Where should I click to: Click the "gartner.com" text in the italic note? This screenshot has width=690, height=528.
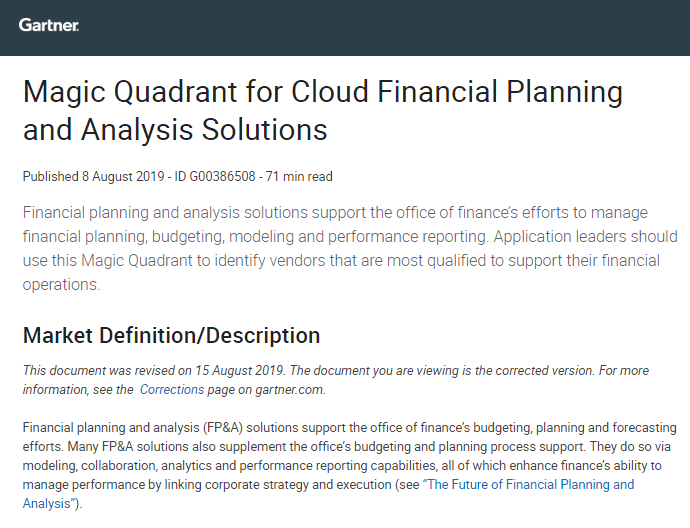290,389
